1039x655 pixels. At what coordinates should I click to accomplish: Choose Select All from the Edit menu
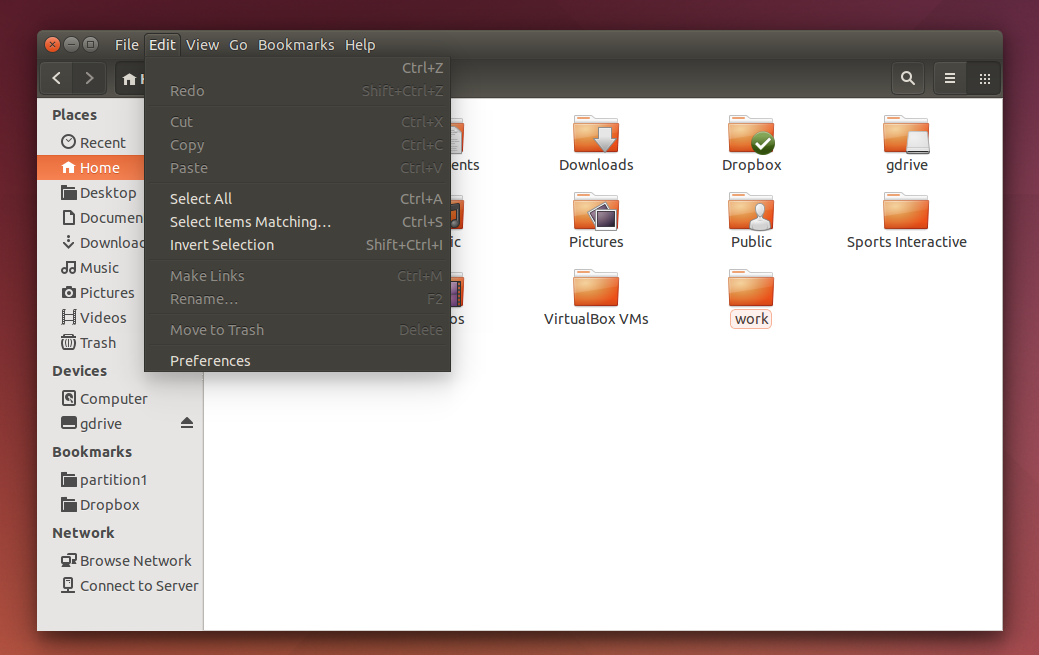(200, 198)
